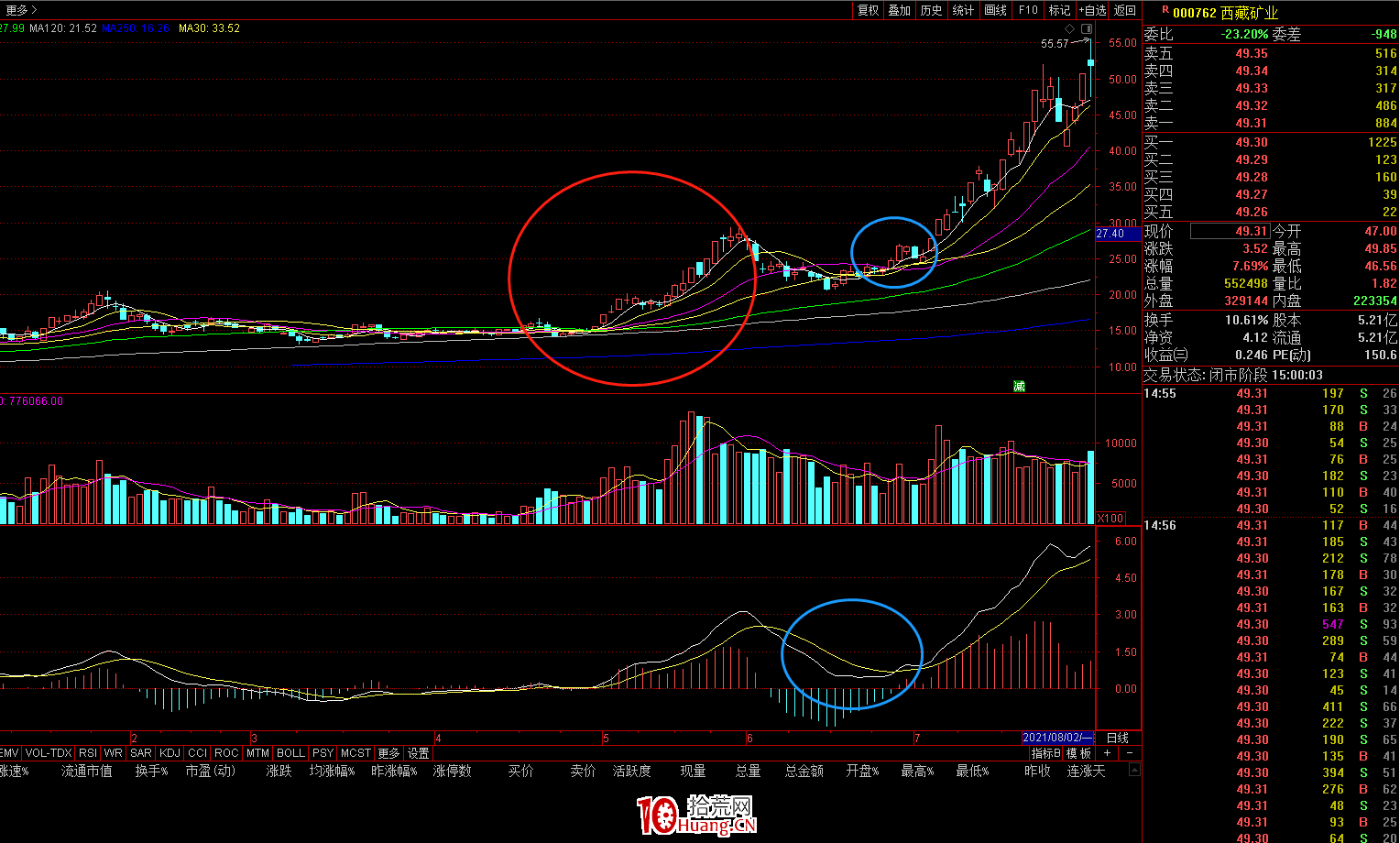Sort by the 开盘% column header
1400x843 pixels.
tap(863, 771)
